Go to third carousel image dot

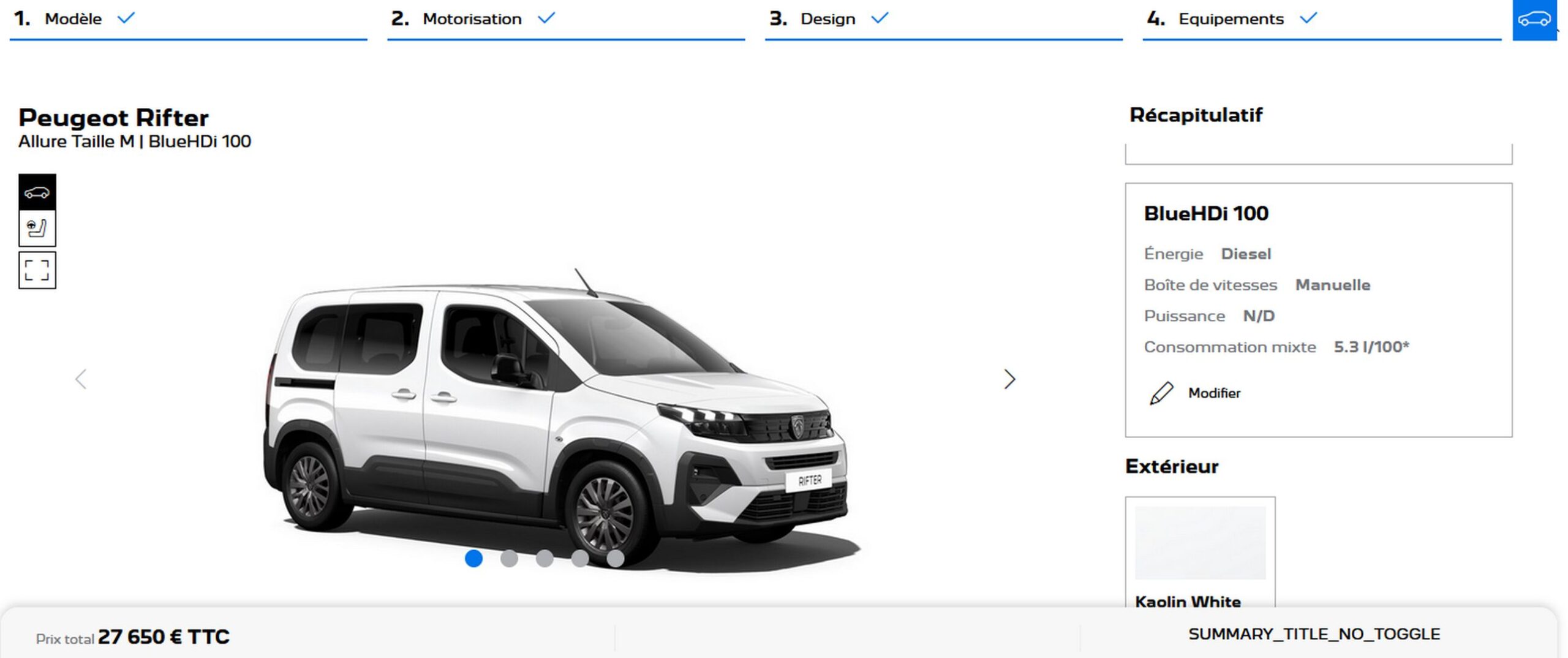pos(545,558)
